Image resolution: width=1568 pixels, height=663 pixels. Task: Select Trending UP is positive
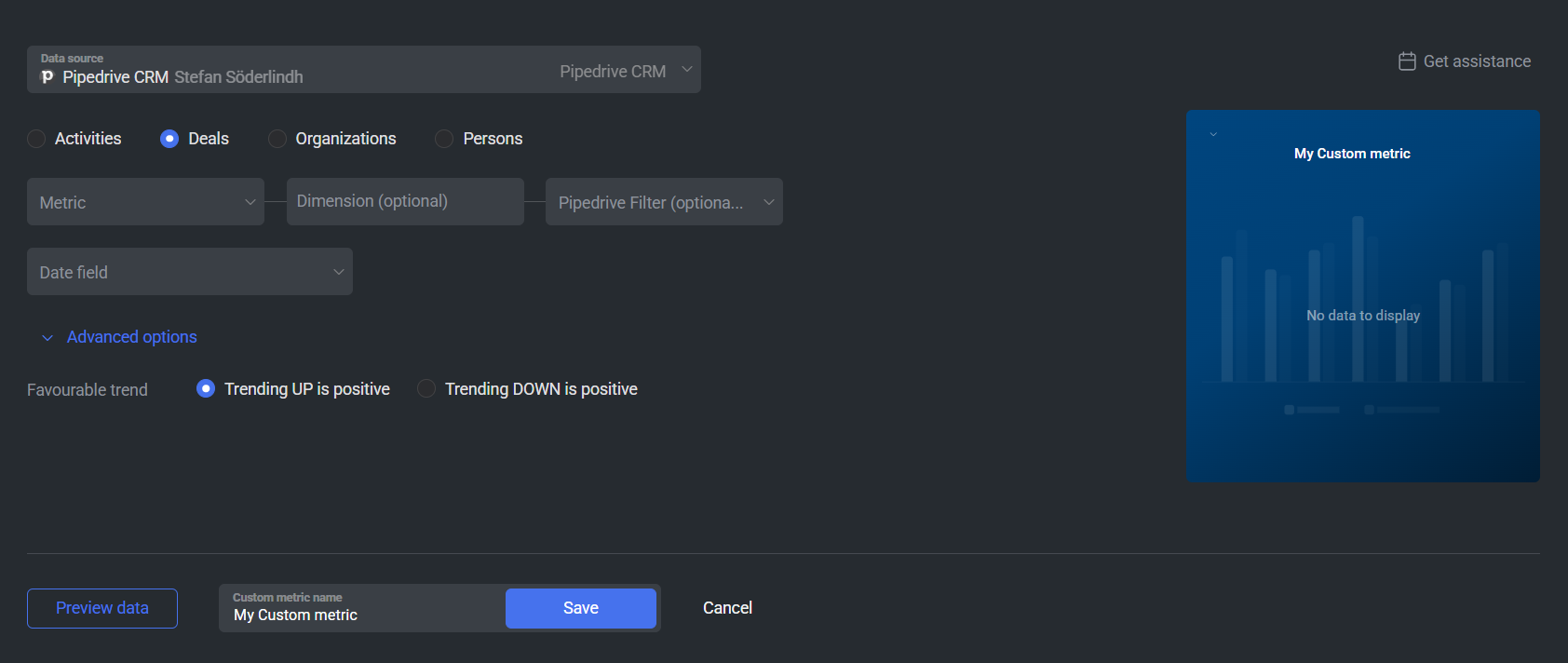point(206,388)
